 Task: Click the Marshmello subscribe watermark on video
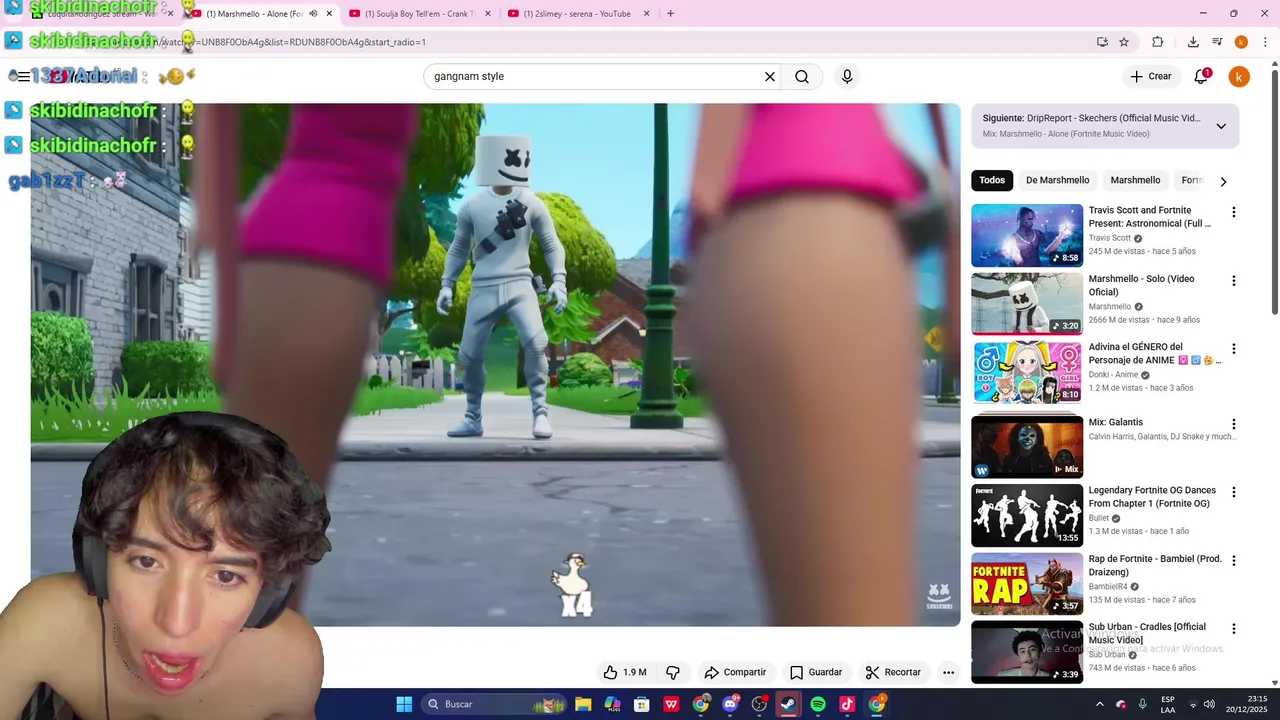pos(939,597)
